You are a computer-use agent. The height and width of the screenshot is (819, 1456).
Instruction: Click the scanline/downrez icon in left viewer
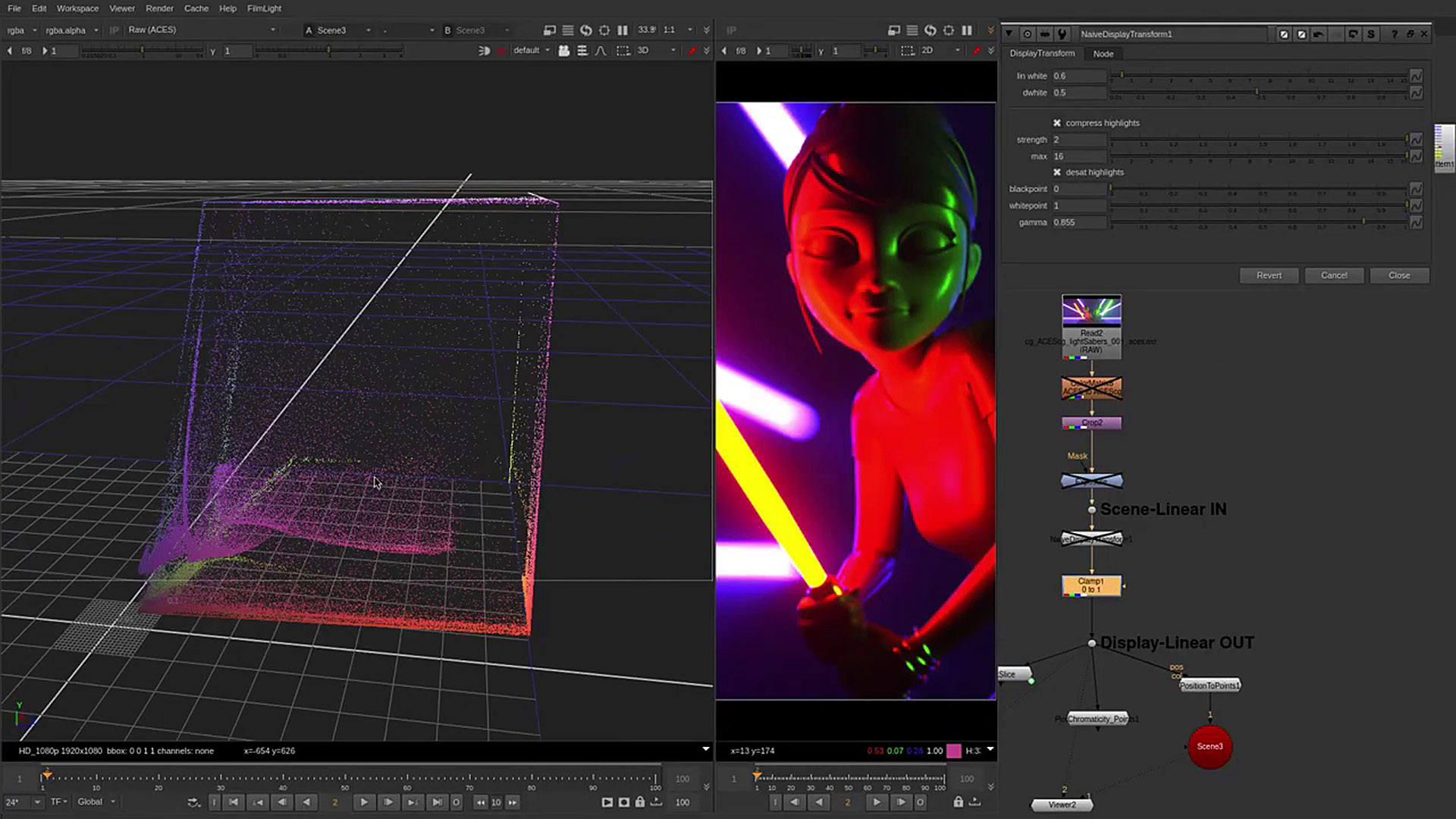point(568,30)
